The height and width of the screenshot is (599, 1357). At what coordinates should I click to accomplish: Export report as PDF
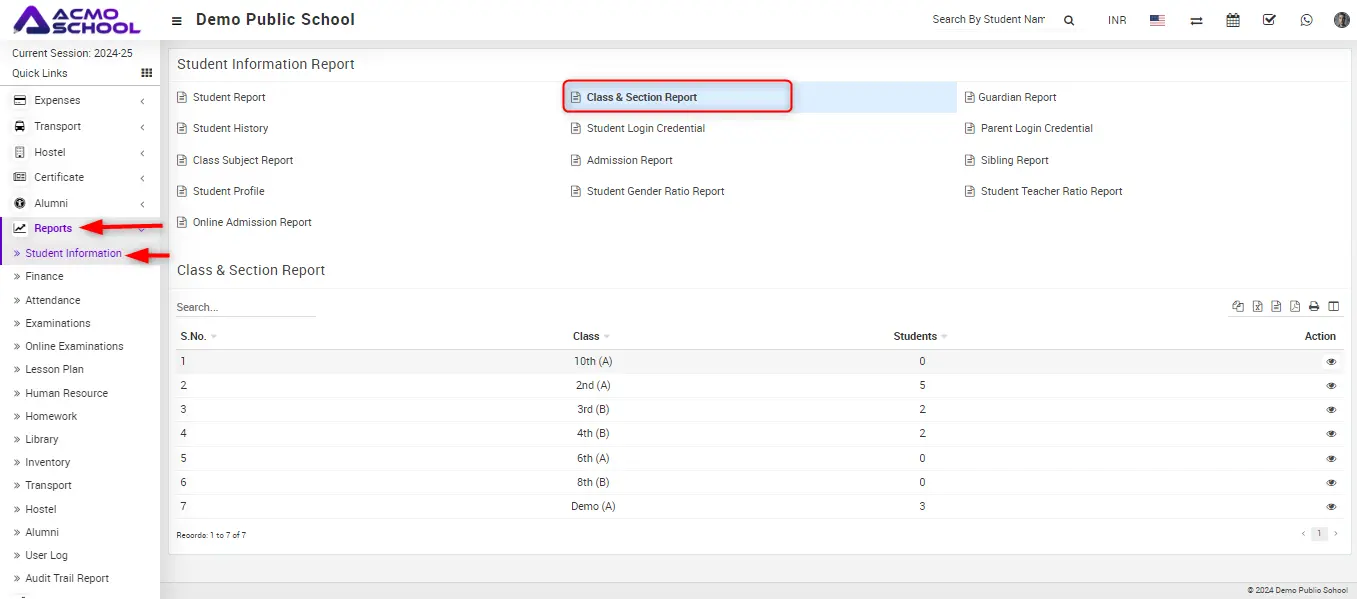1295,307
